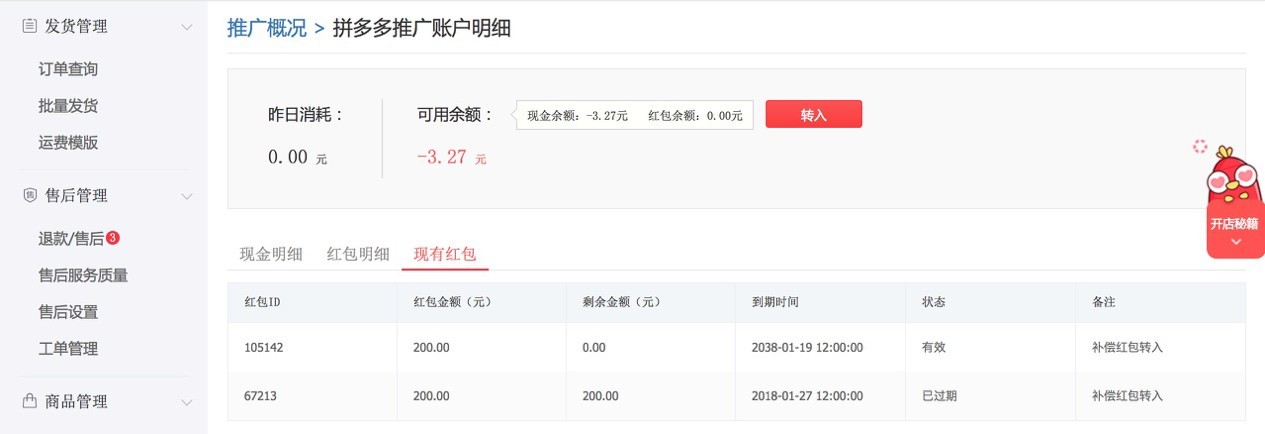Expand the 开店秘籍 arrow below the mascot
Image resolution: width=1265 pixels, height=434 pixels.
tap(1236, 242)
